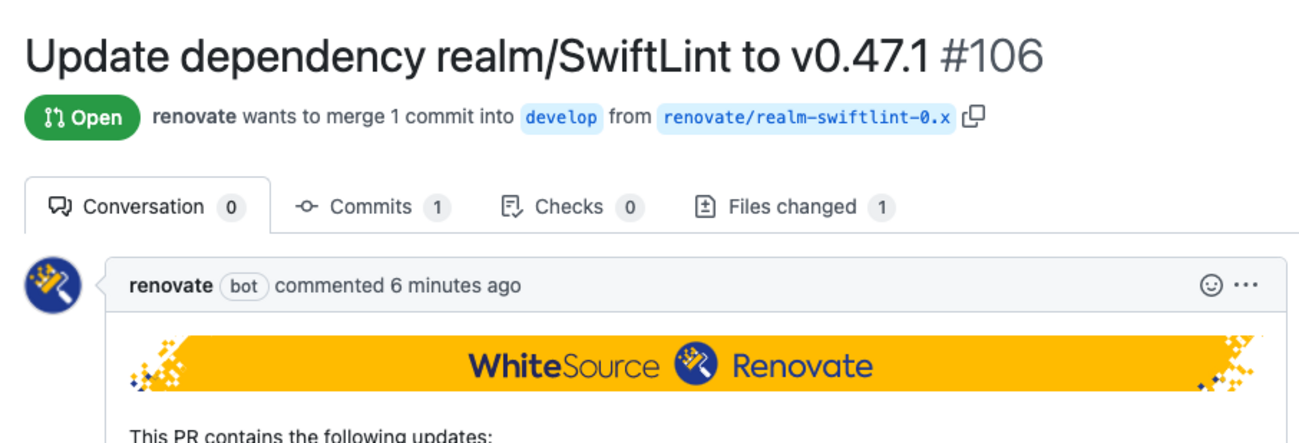Open the comment options ellipsis menu
This screenshot has width=1299, height=443.
[x=1246, y=285]
